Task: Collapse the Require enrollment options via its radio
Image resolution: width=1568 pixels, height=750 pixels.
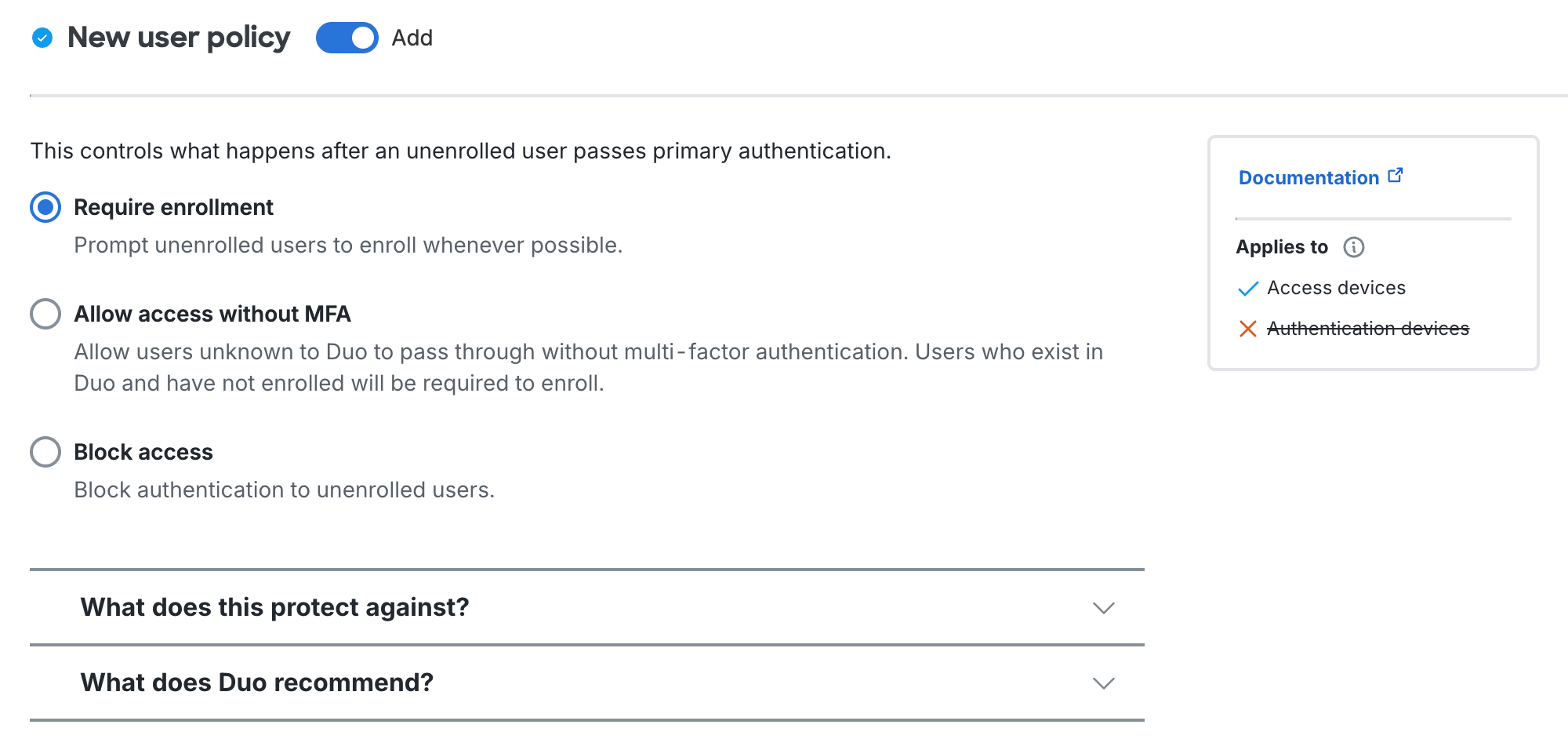Action: click(46, 207)
